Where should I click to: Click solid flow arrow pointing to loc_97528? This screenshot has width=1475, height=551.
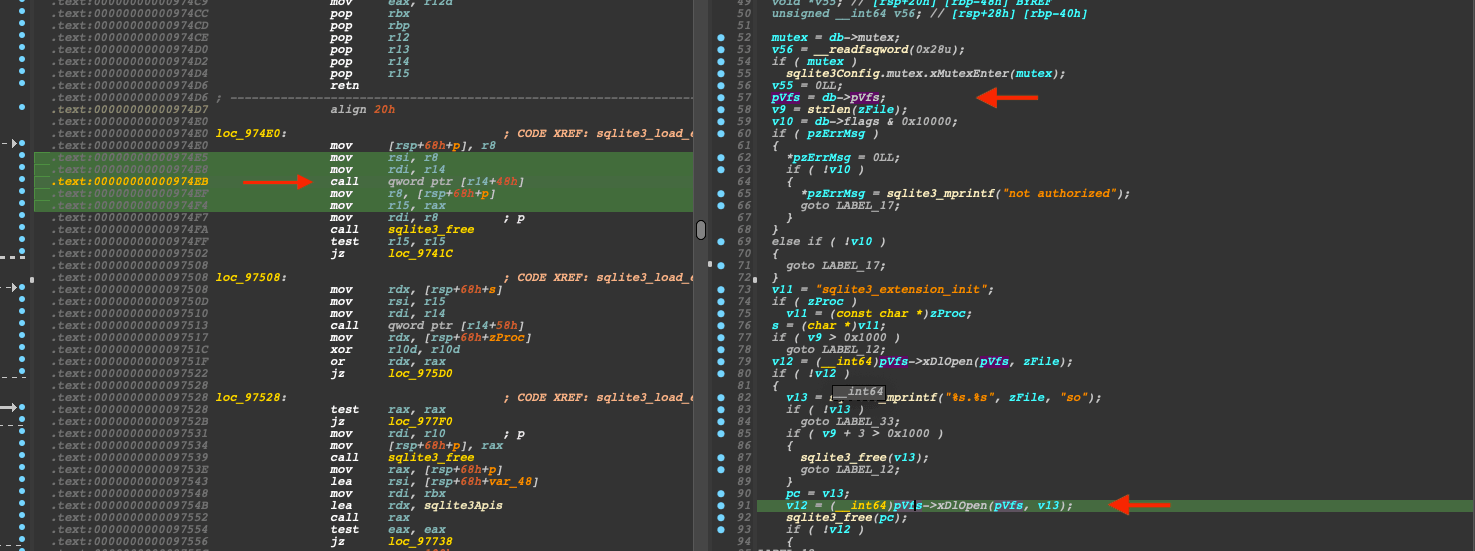(x=10, y=408)
